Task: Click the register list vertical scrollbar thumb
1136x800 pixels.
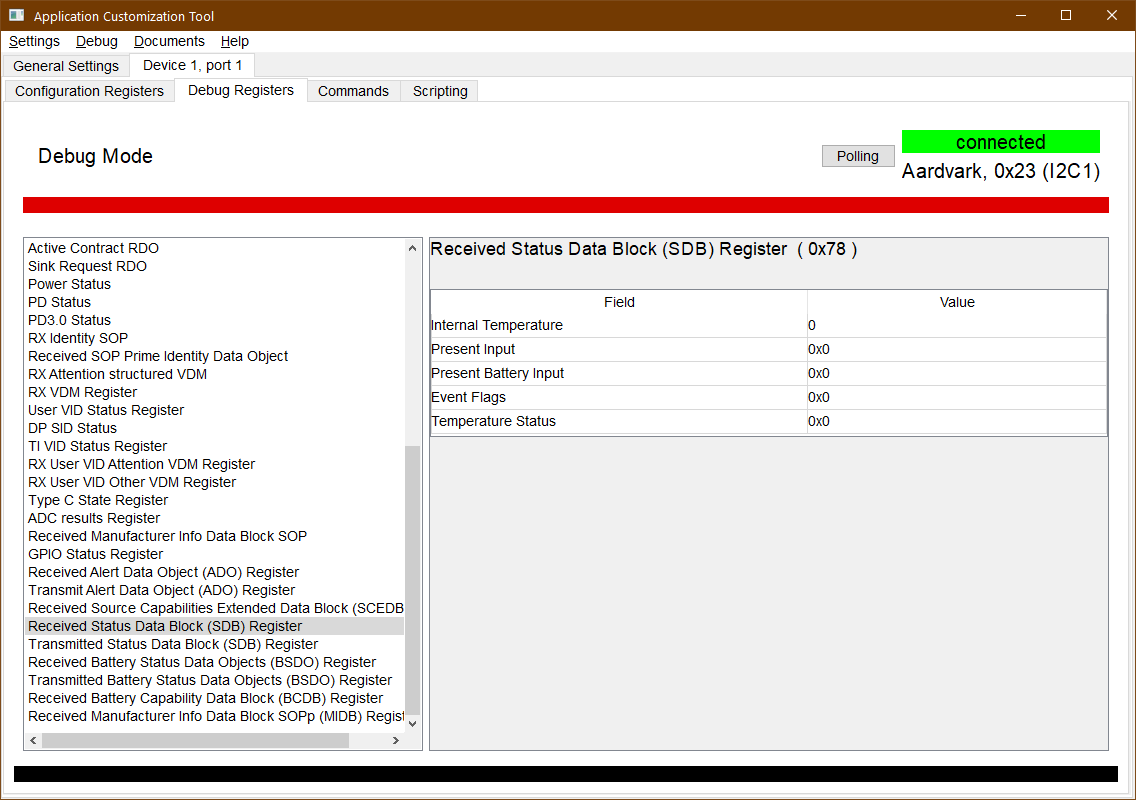Action: [x=412, y=580]
